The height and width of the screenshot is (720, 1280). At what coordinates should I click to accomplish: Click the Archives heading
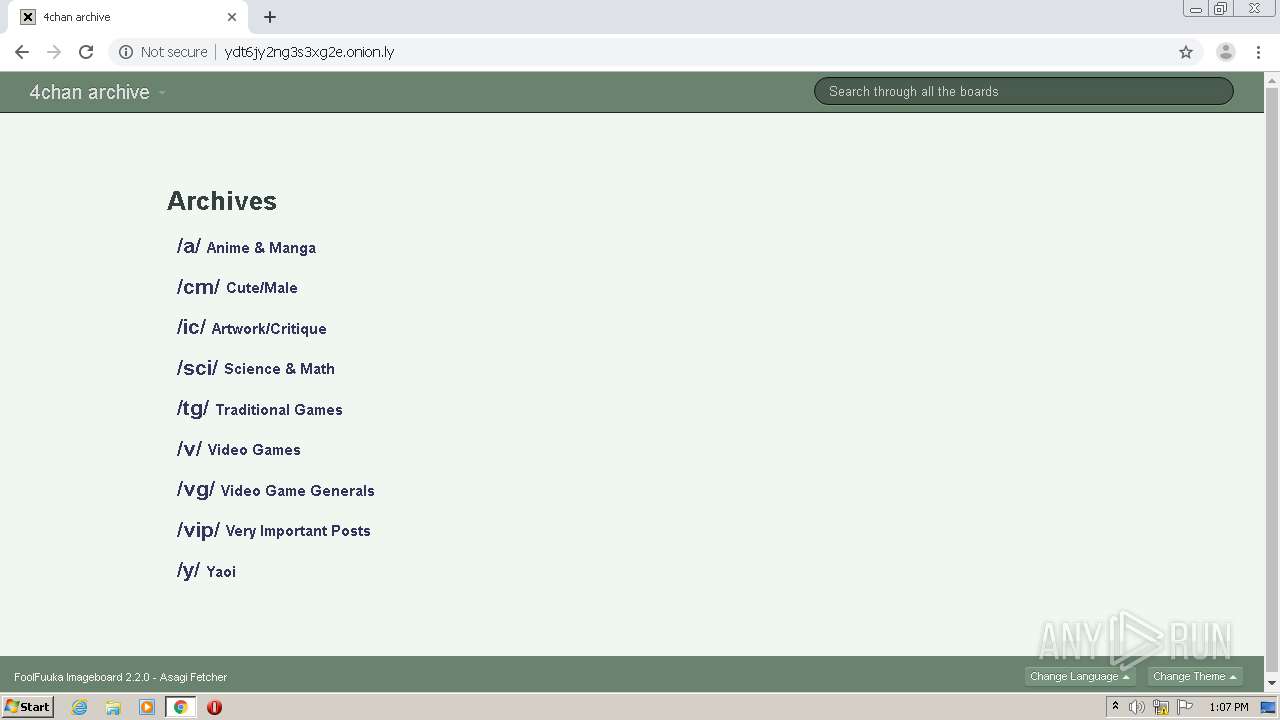tap(222, 201)
